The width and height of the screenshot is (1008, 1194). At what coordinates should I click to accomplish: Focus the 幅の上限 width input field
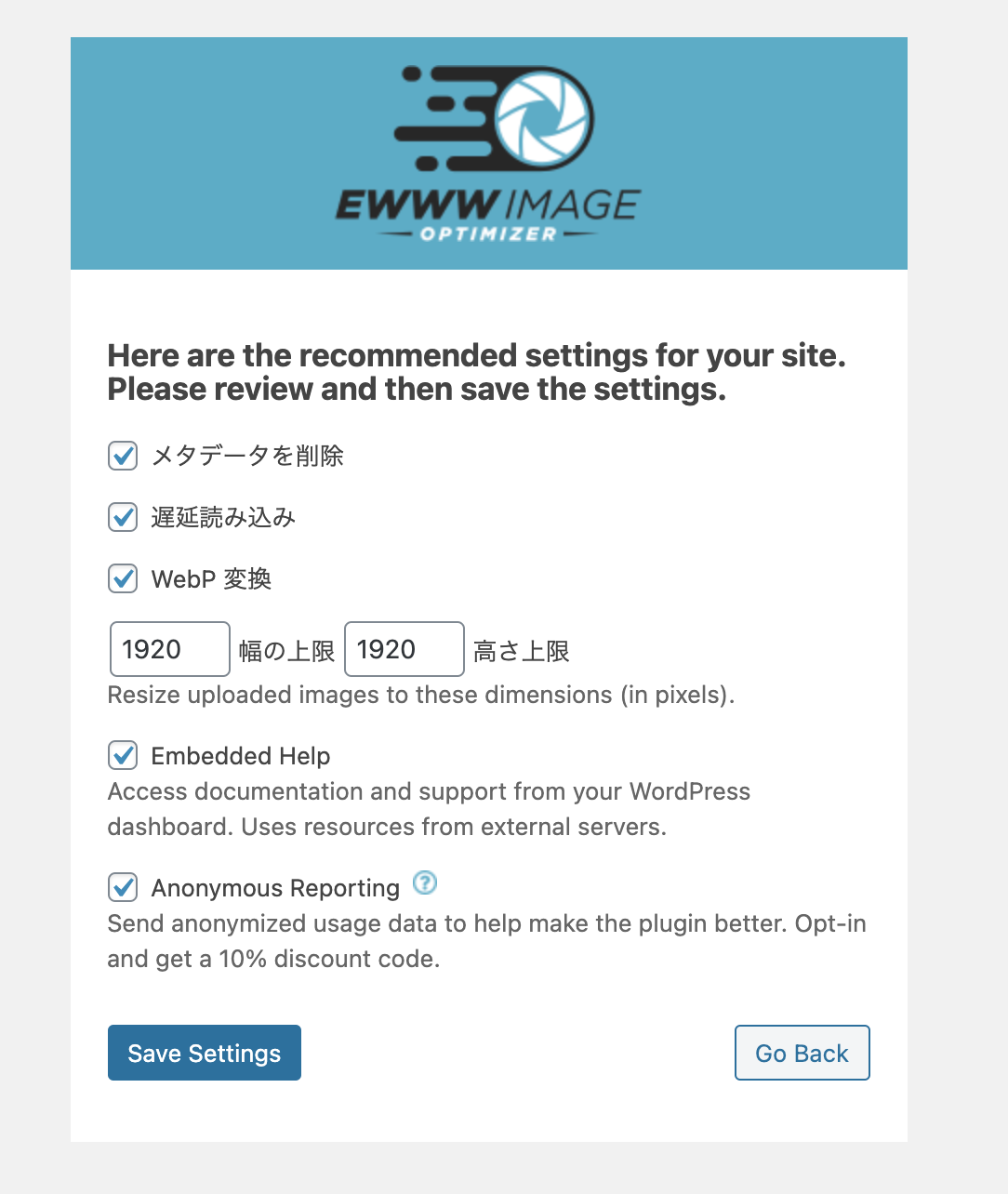pyautogui.click(x=170, y=649)
